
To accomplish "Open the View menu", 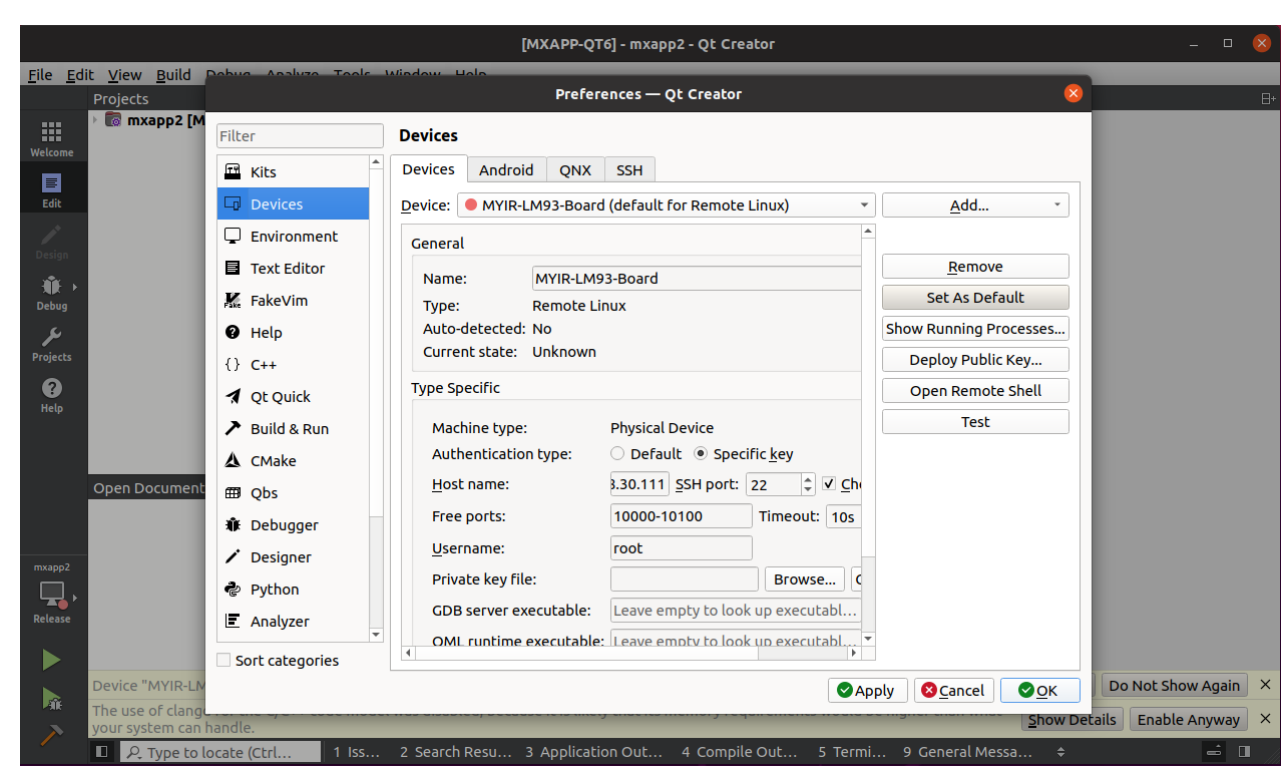I will coord(125,75).
